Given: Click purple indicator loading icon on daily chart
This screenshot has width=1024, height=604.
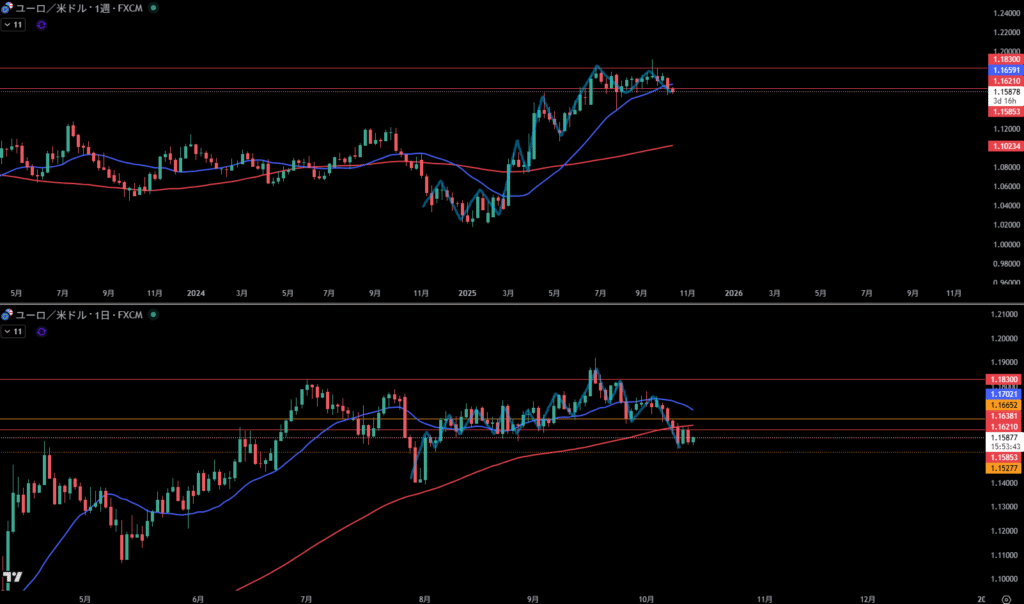Looking at the screenshot, I should click(x=40, y=330).
